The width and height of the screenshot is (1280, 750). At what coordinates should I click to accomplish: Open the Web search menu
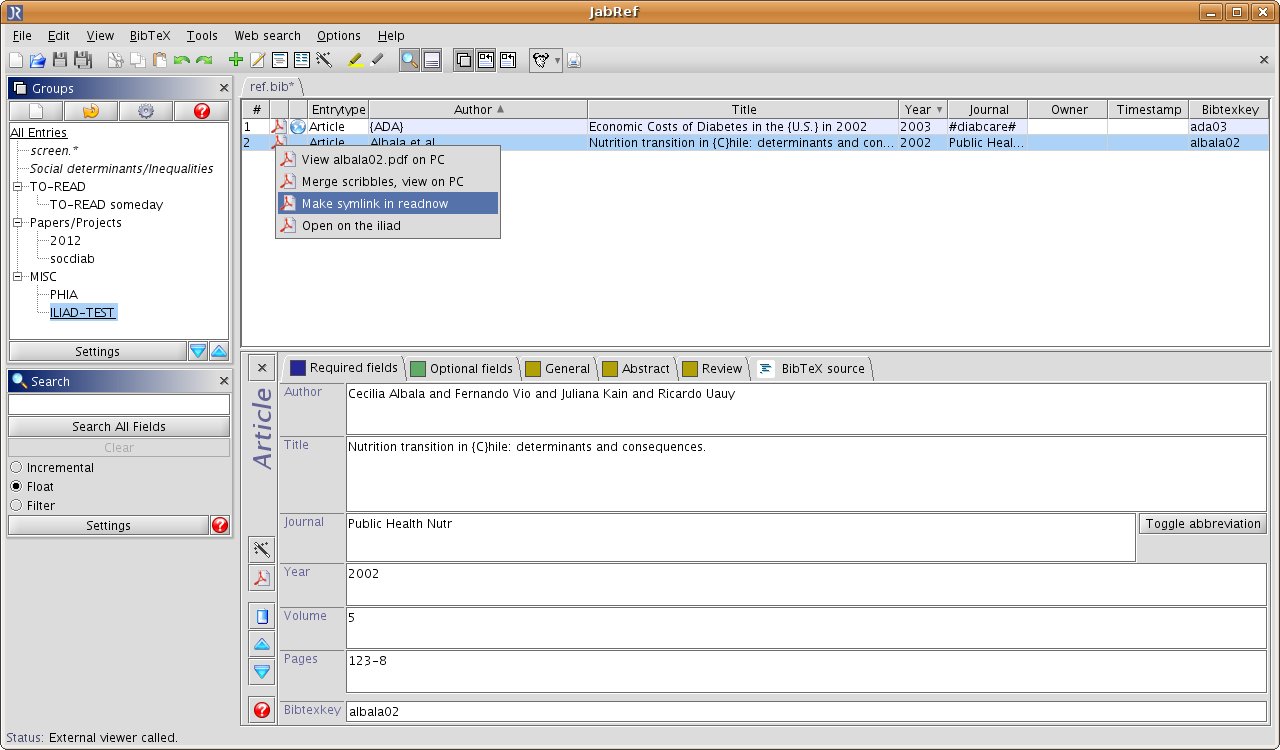tap(267, 36)
